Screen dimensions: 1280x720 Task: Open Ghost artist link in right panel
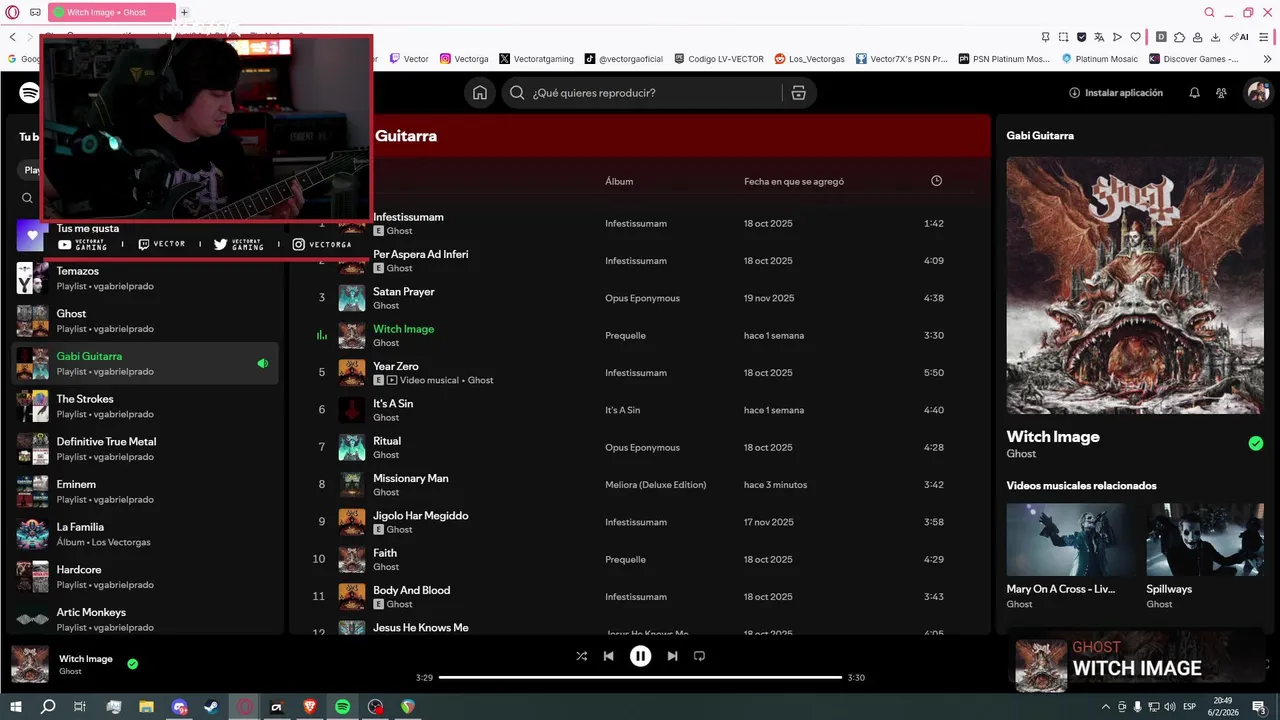(1021, 454)
